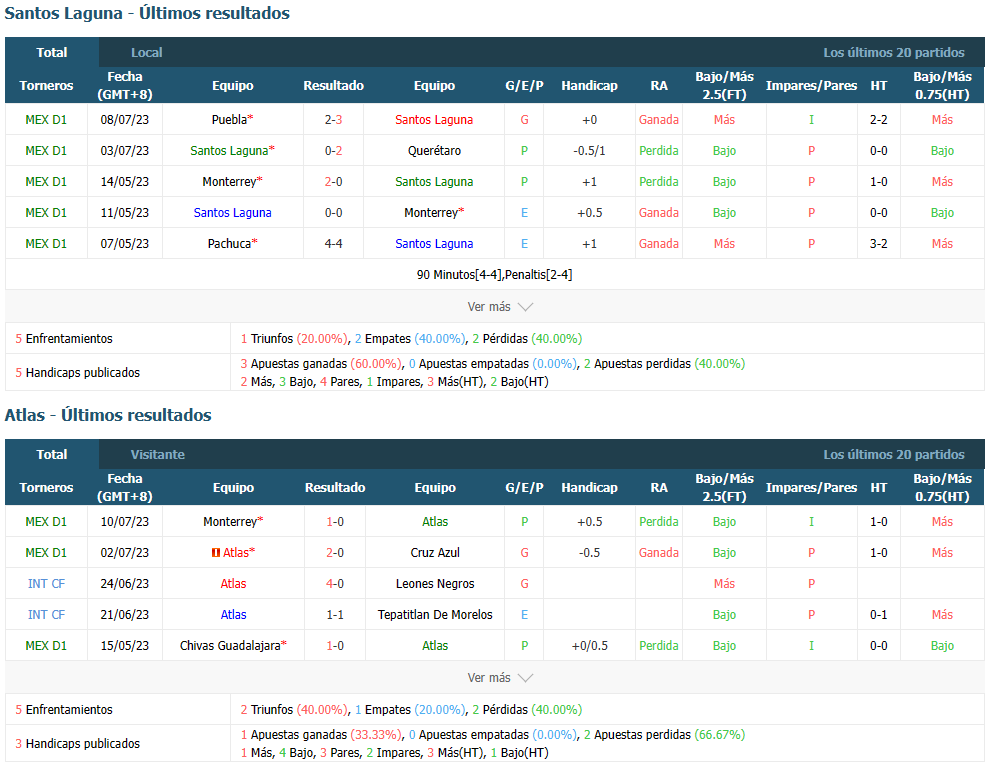Select INT CF in 21/06/23 row
The width and height of the screenshot is (990, 768).
coord(46,615)
